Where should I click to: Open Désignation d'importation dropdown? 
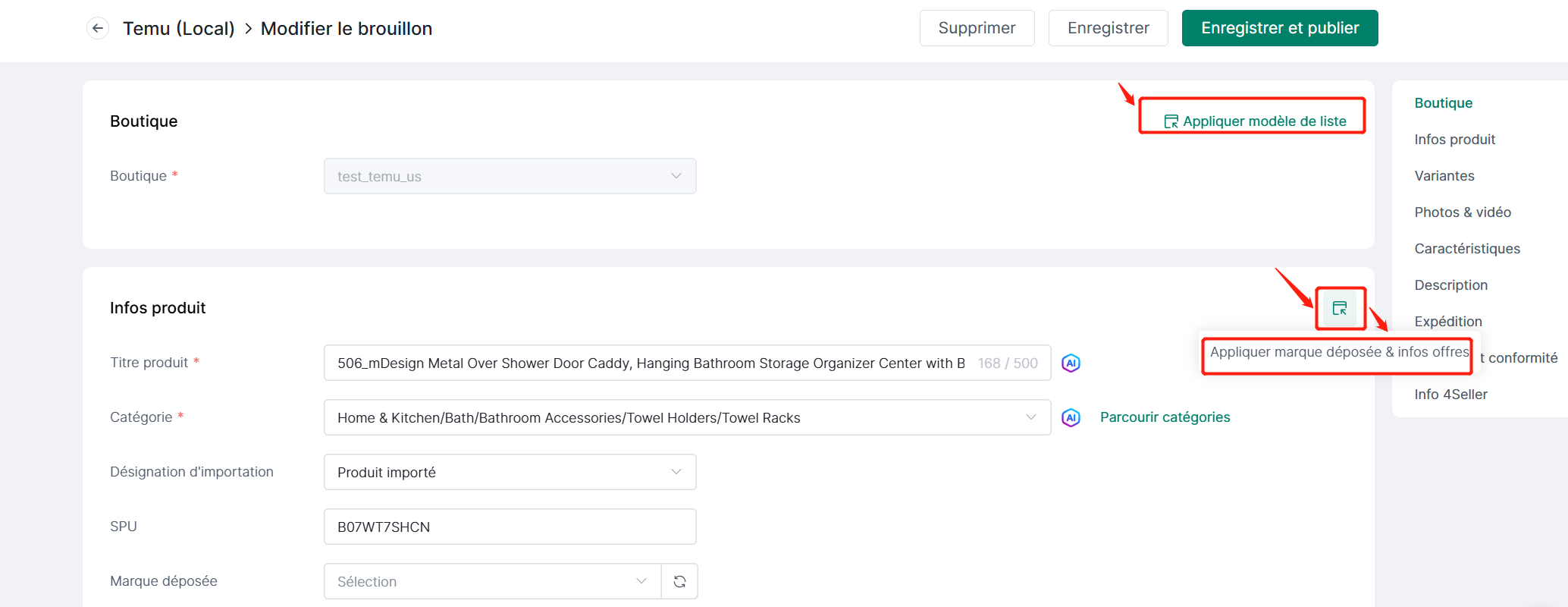click(510, 472)
